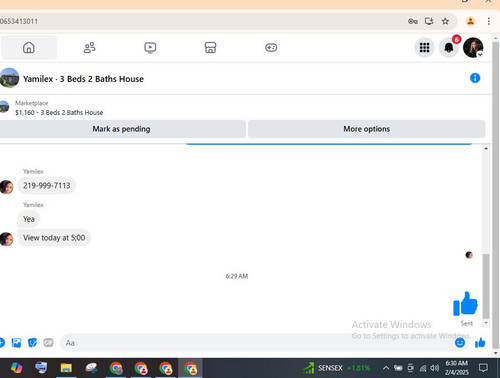Viewport: 500px width, 378px height.
Task: Open the Windows notification center
Action: pos(483,368)
